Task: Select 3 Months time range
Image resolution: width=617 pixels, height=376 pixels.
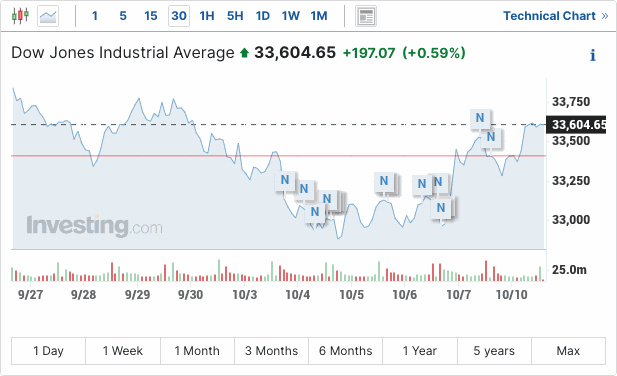Action: click(x=272, y=351)
